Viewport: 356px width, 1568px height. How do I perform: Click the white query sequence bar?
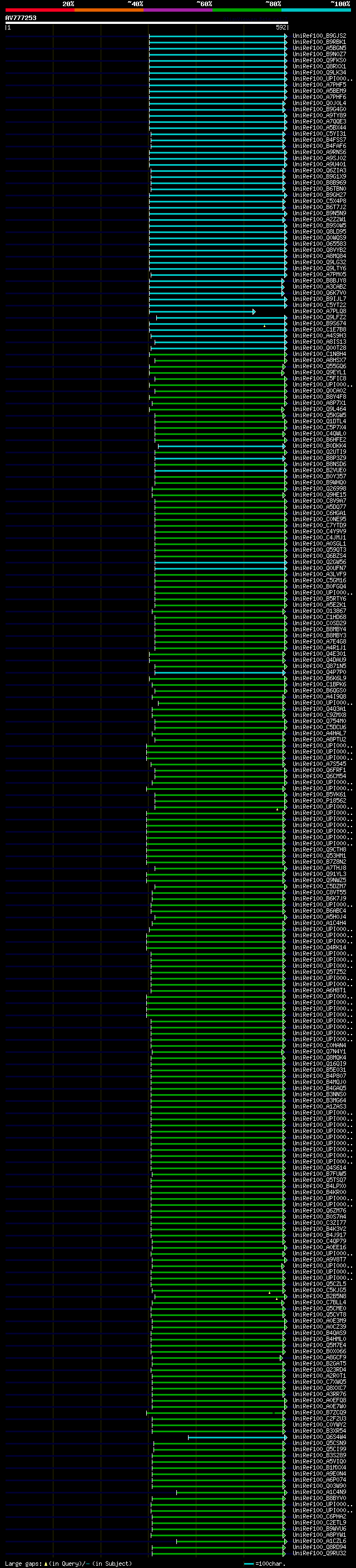[147, 22]
